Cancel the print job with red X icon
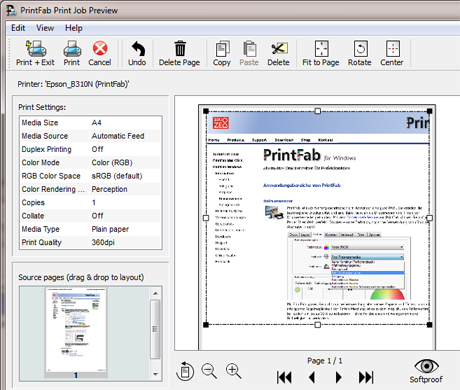 click(100, 53)
